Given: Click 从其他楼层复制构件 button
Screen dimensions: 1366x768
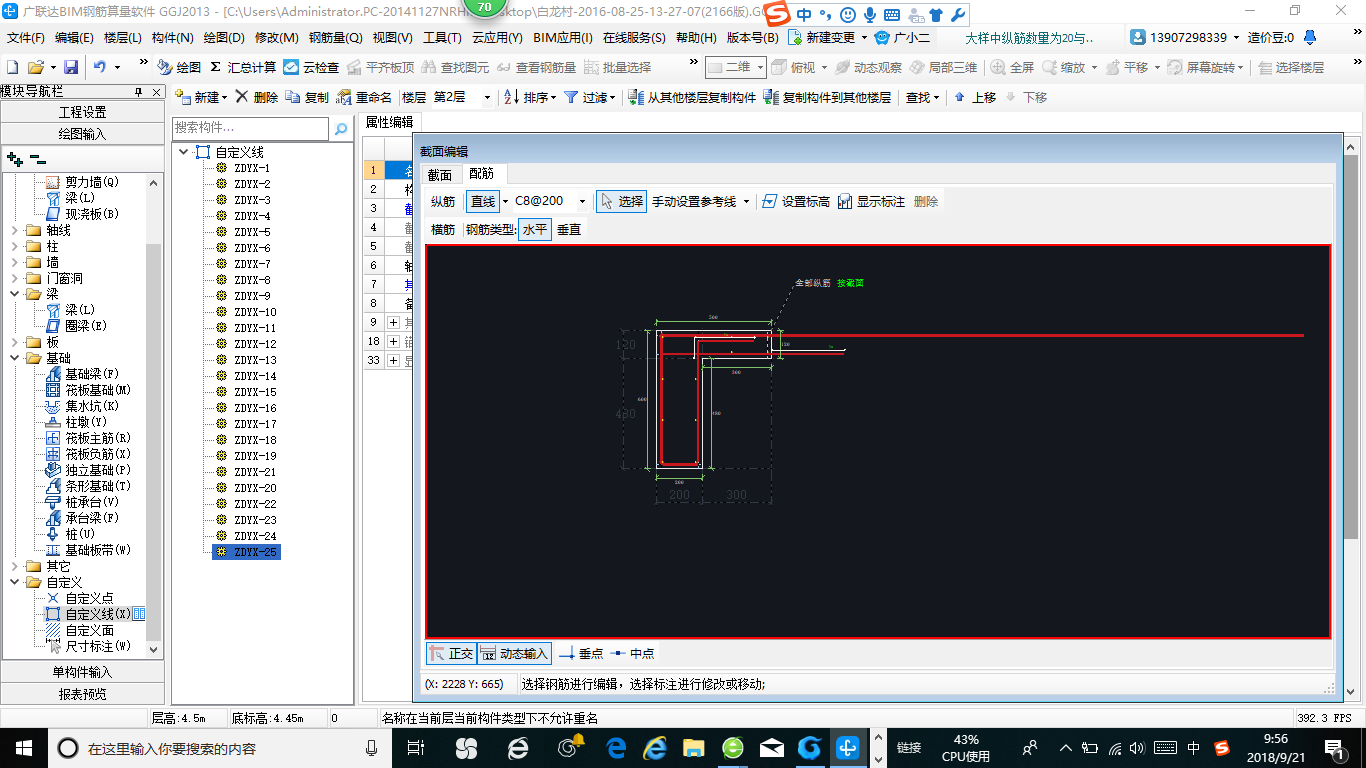Looking at the screenshot, I should 692,97.
